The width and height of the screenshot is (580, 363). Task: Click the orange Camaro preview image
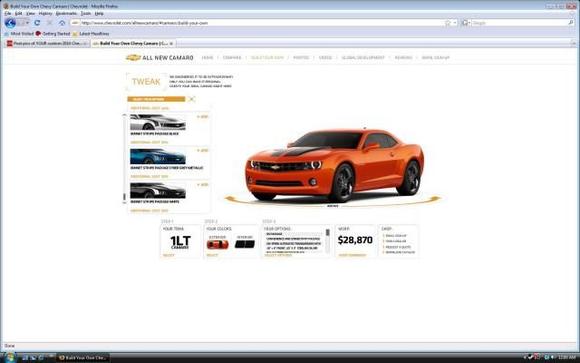[x=335, y=165]
